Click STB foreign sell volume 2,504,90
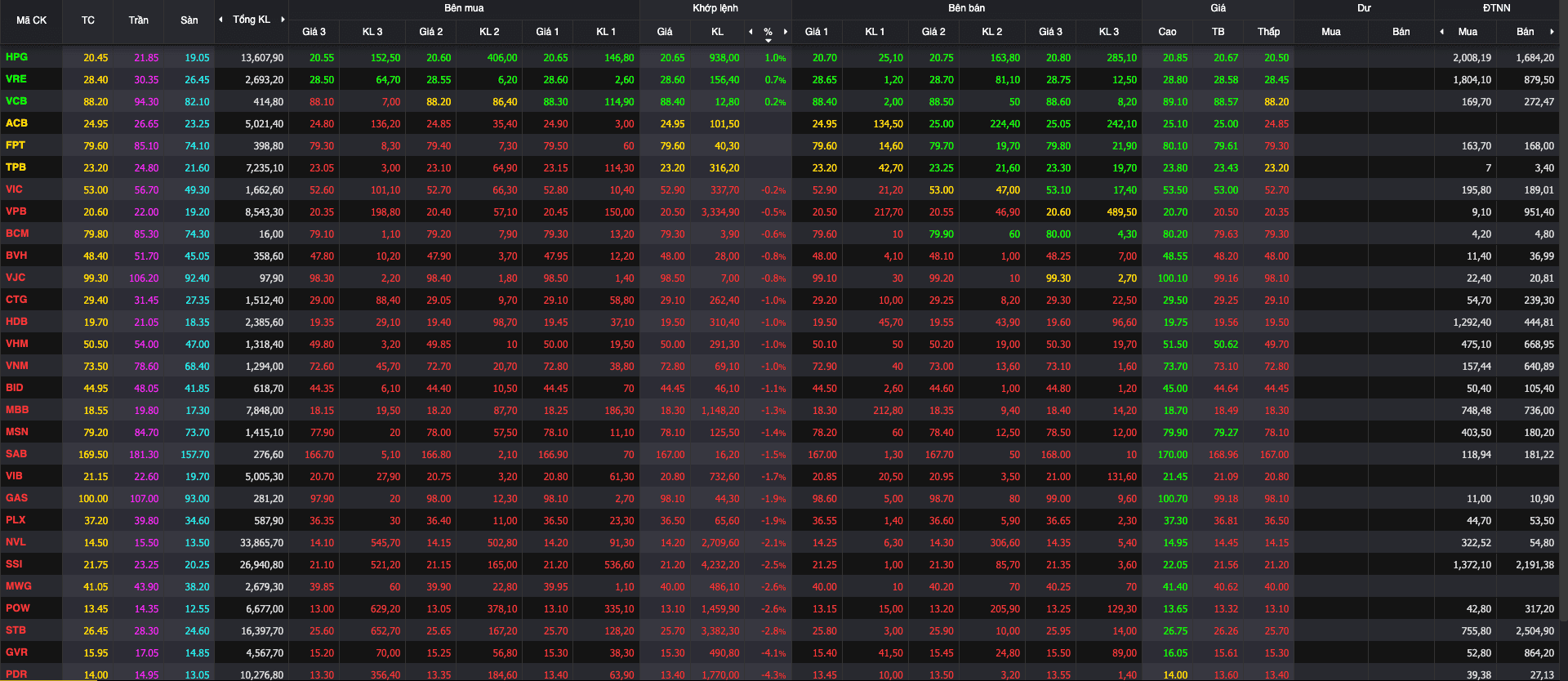 click(x=1535, y=631)
